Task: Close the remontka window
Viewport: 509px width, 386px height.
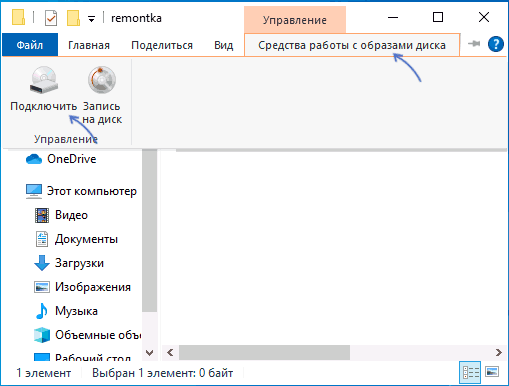Action: pyautogui.click(x=484, y=17)
